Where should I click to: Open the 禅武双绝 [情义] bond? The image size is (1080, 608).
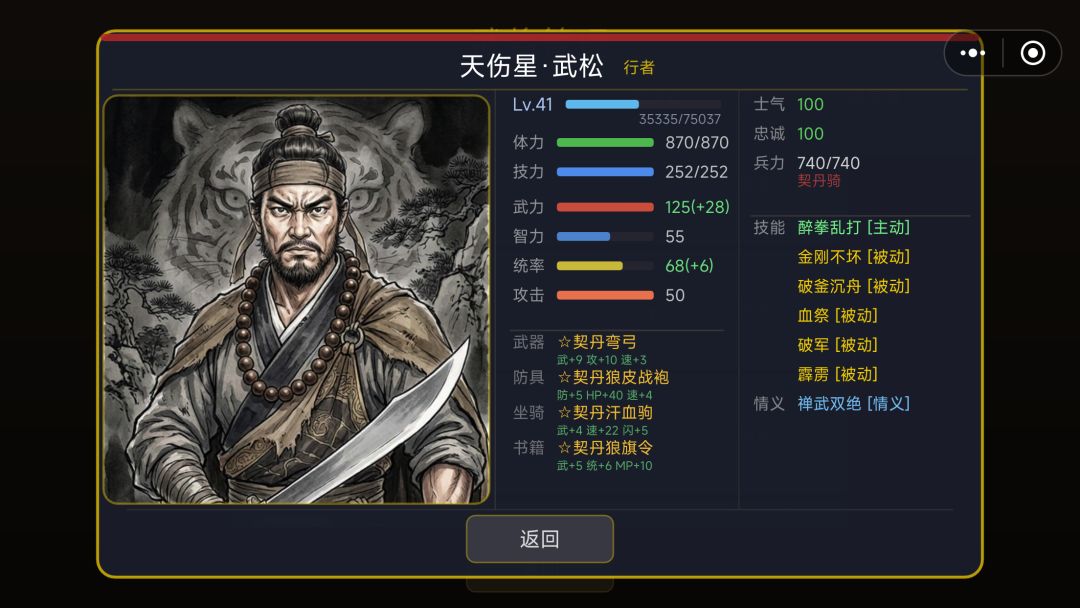coord(853,403)
